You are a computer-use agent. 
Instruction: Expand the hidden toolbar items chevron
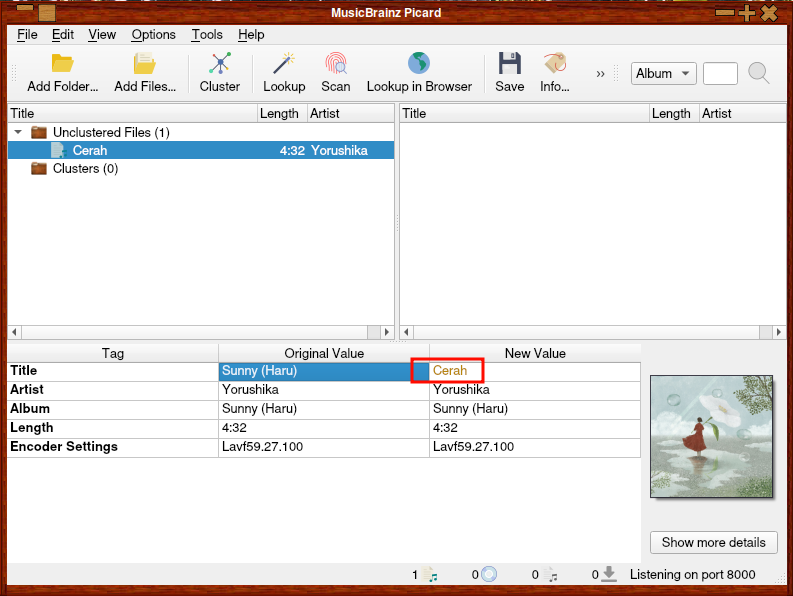coord(601,74)
